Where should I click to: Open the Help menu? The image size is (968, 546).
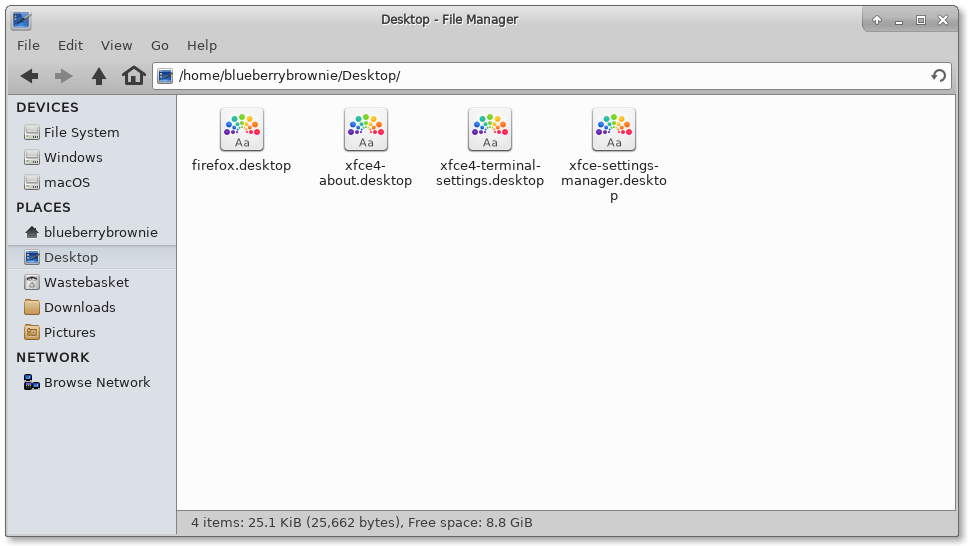click(202, 46)
